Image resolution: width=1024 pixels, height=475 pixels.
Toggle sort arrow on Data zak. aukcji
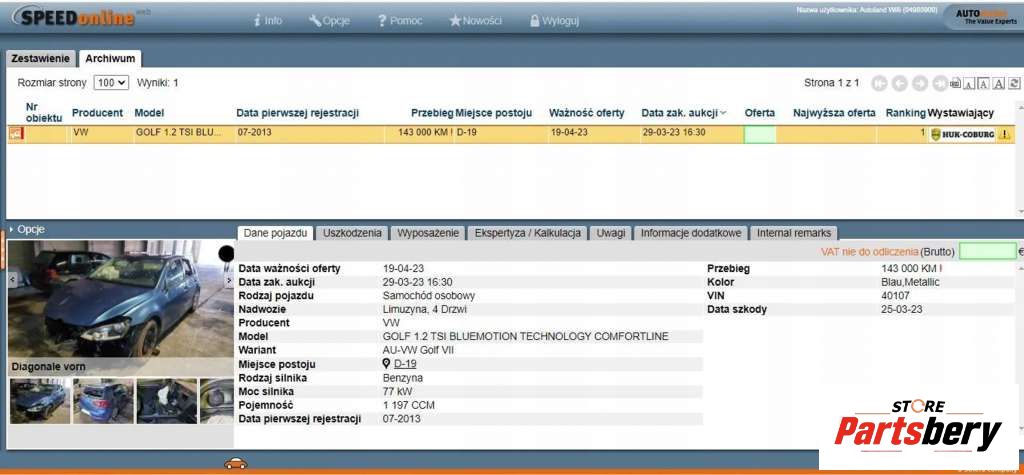point(723,114)
